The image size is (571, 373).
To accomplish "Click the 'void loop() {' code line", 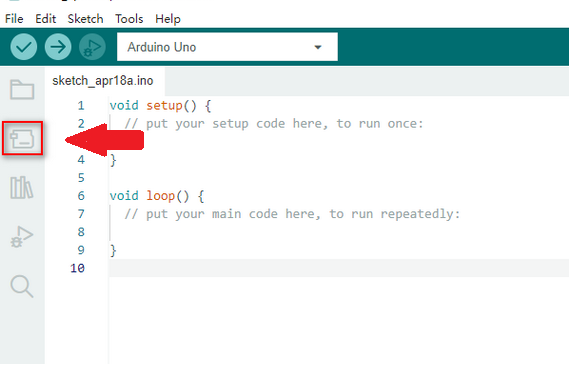I will 157,196.
